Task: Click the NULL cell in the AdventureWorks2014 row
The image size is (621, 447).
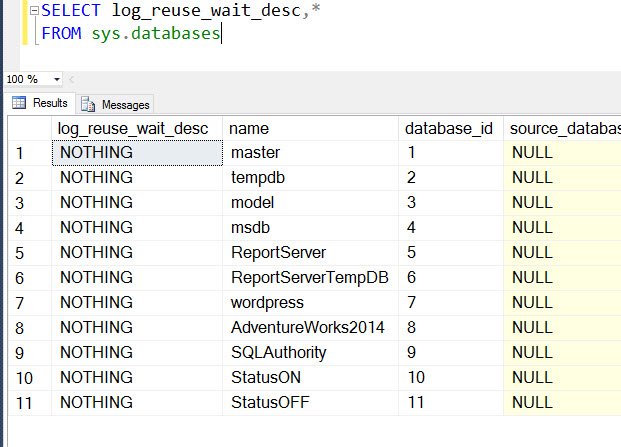Action: click(562, 327)
